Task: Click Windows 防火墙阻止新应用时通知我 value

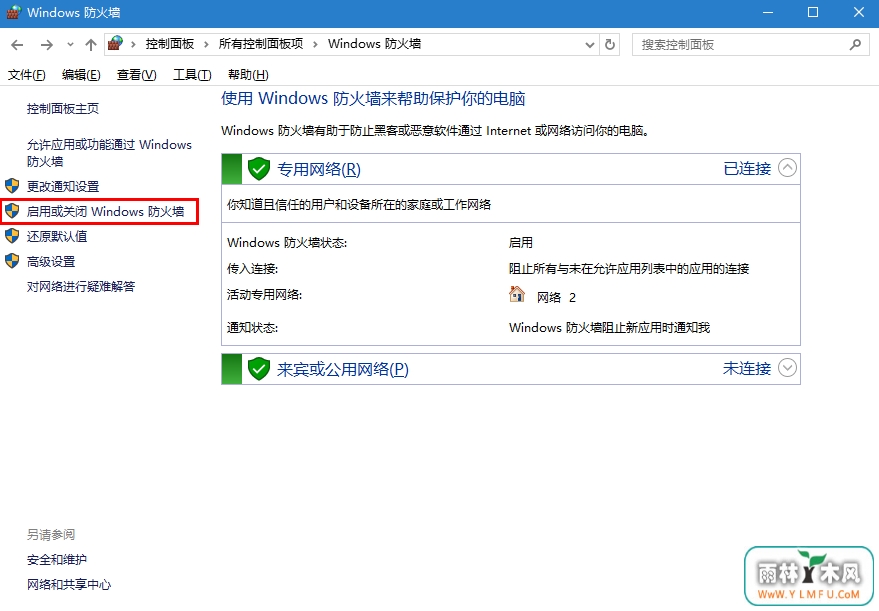Action: pyautogui.click(x=609, y=327)
